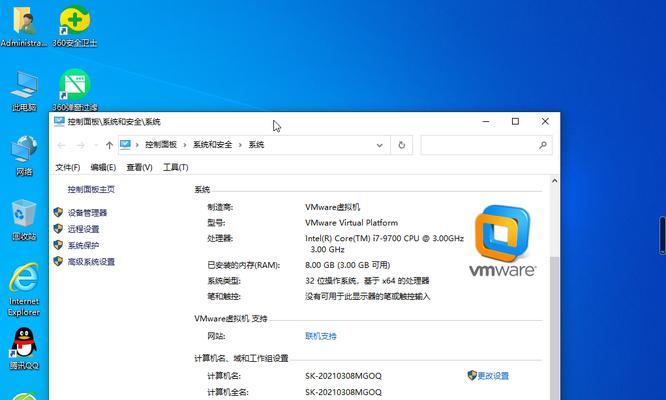Expand the address bar history dropdown
The image size is (666, 400).
point(379,145)
